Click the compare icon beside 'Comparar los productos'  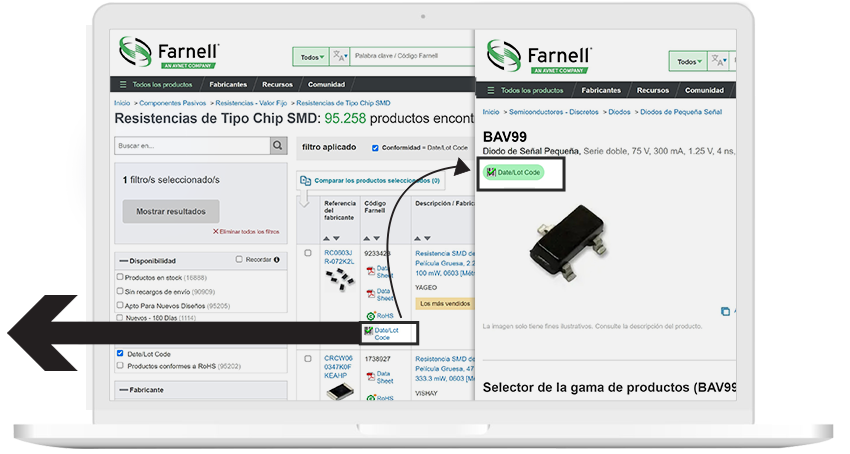306,181
